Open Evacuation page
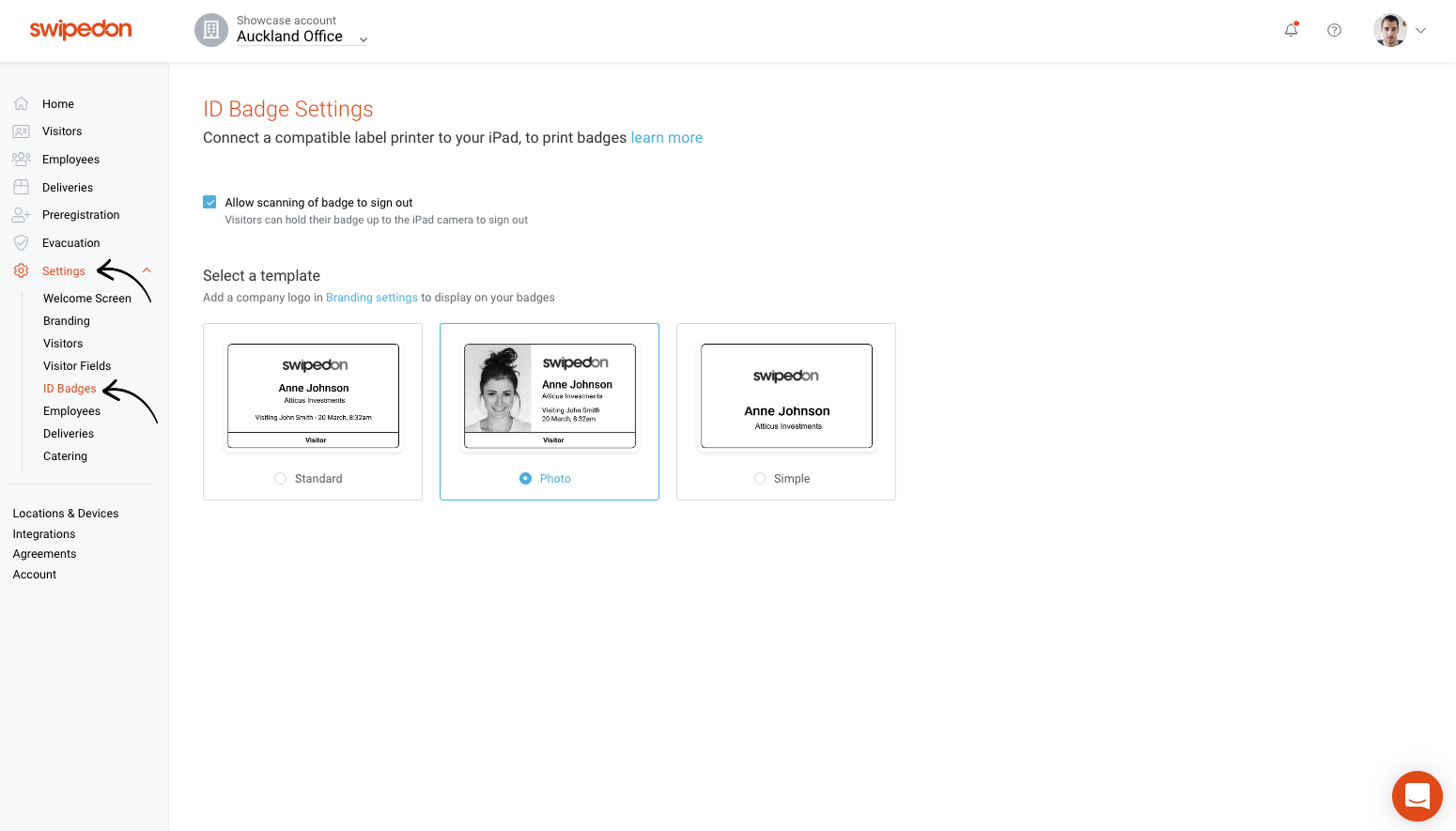1456x831 pixels. coord(70,243)
